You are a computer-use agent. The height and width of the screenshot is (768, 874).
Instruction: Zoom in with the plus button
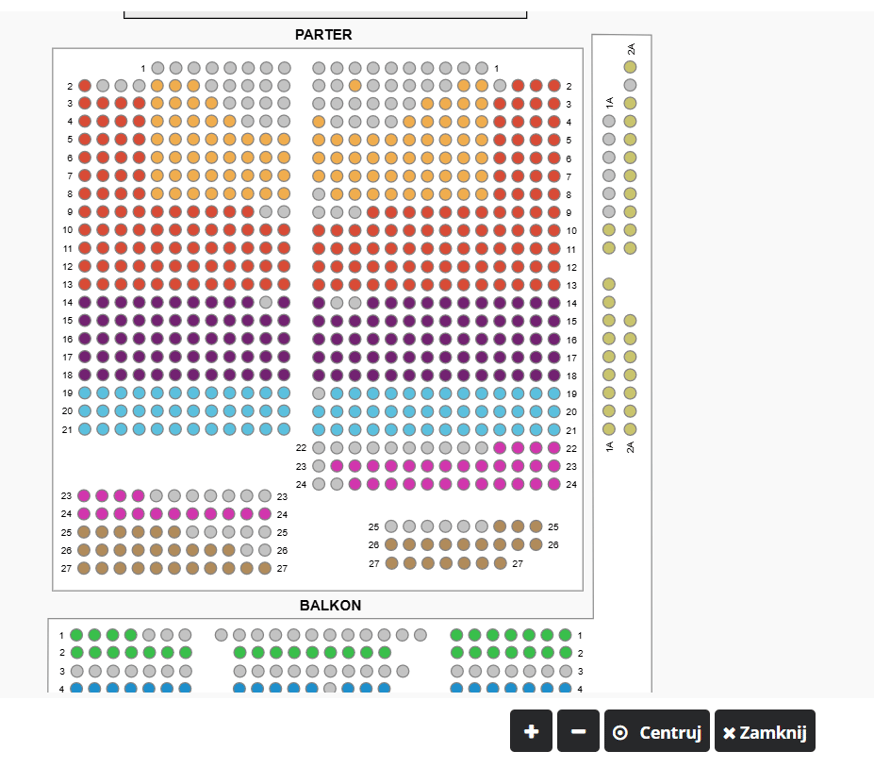point(531,731)
